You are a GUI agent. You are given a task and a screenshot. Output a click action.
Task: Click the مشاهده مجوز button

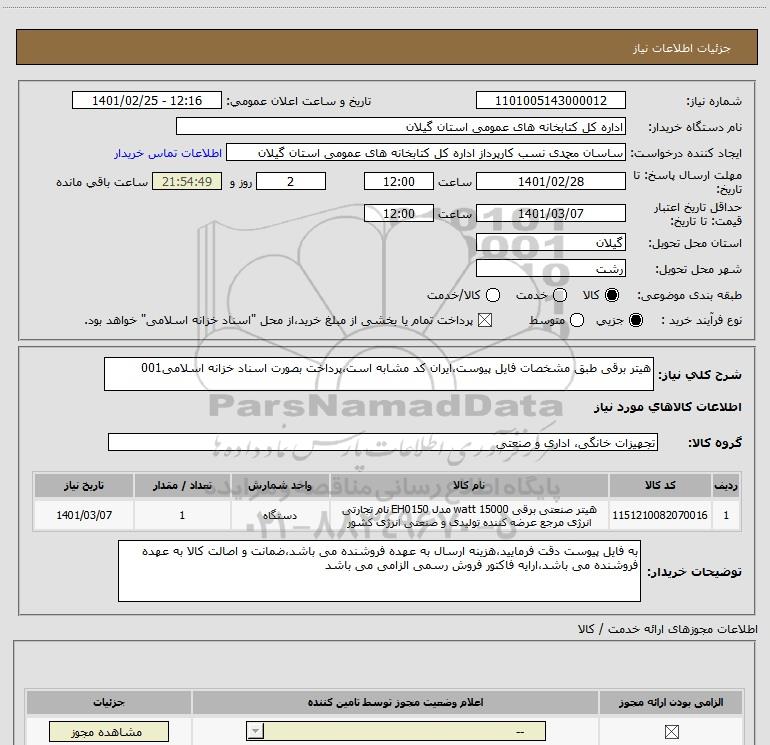click(x=109, y=732)
